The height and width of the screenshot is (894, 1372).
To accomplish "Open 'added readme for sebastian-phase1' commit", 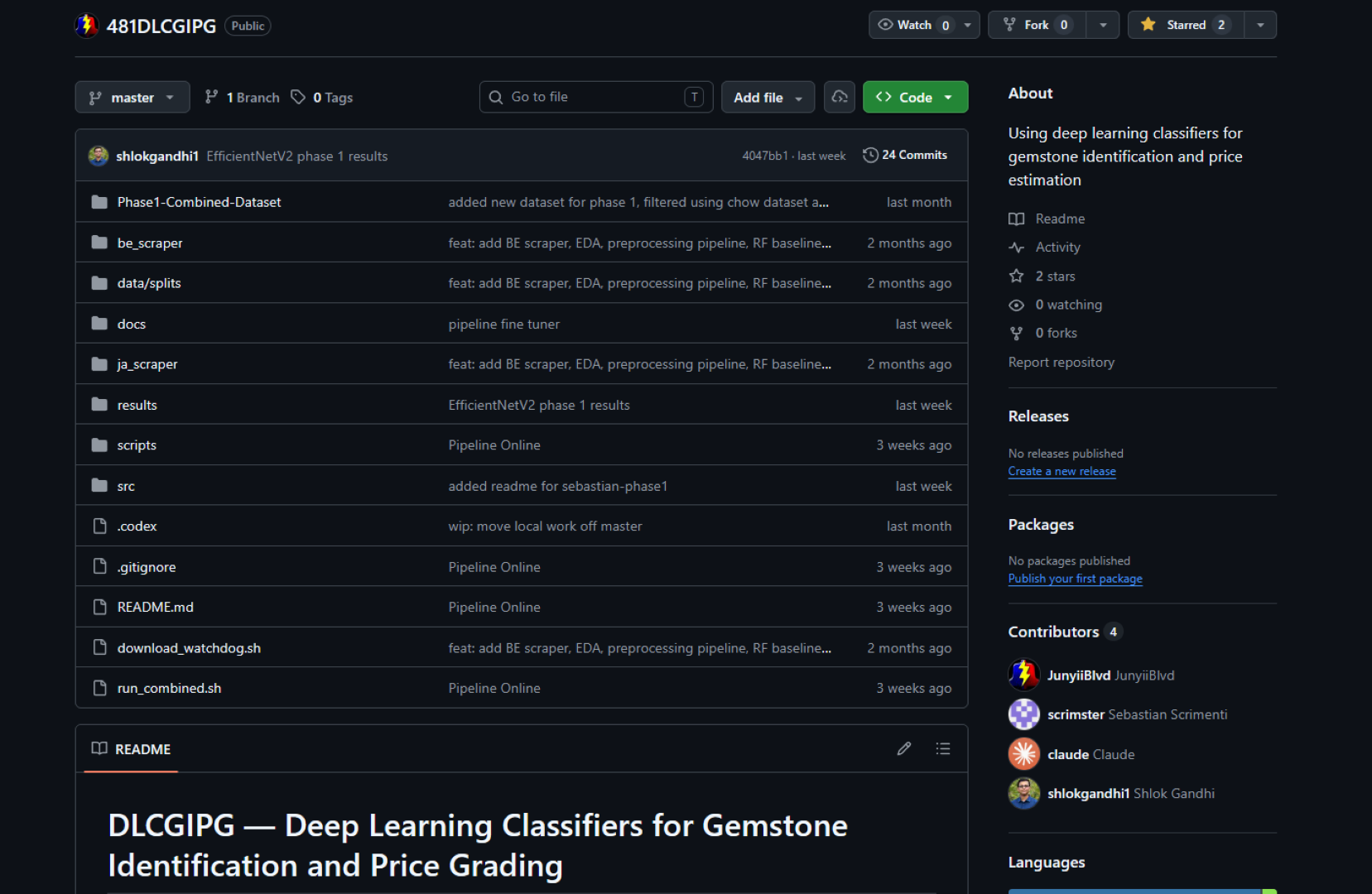I will click(557, 486).
